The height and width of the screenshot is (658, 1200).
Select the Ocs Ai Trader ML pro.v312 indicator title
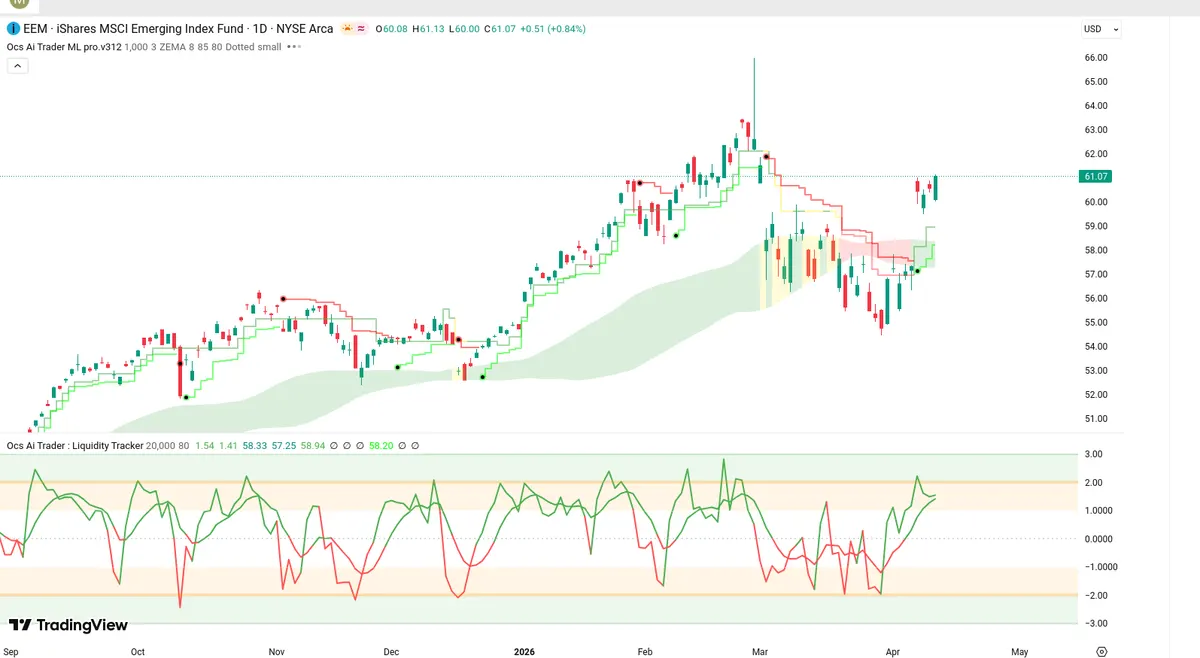pyautogui.click(x=64, y=46)
